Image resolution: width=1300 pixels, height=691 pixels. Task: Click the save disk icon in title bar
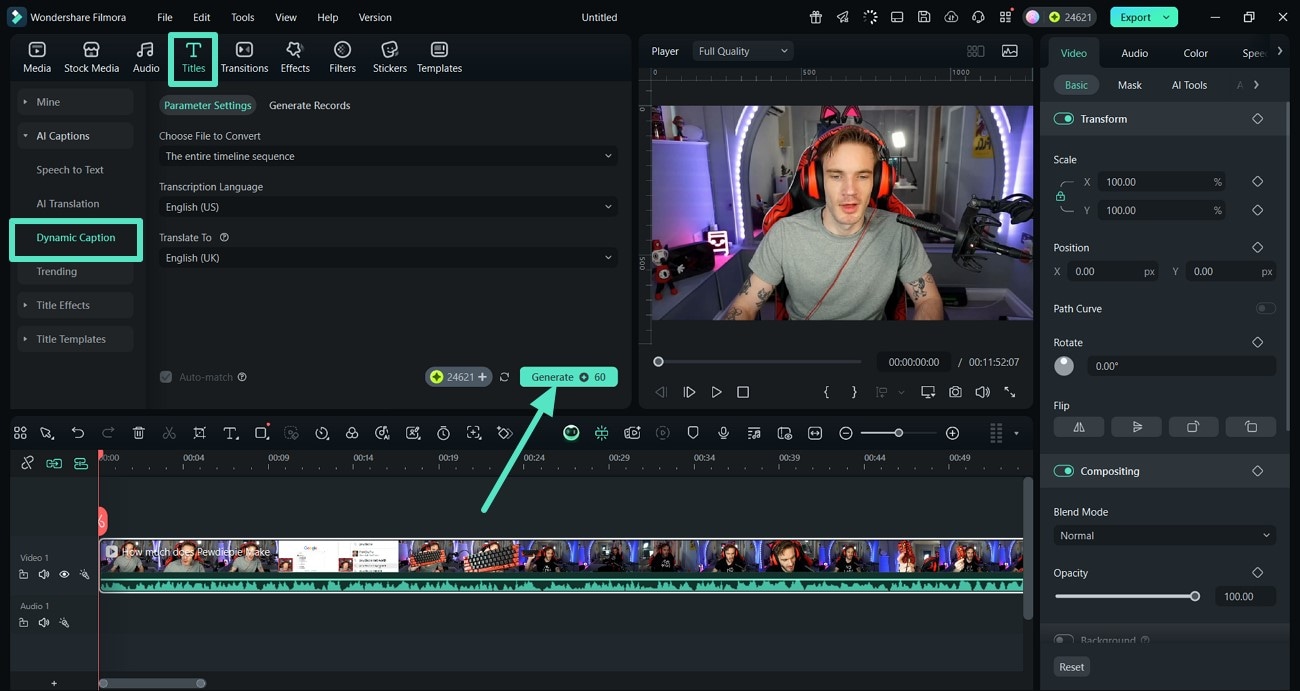(x=924, y=17)
